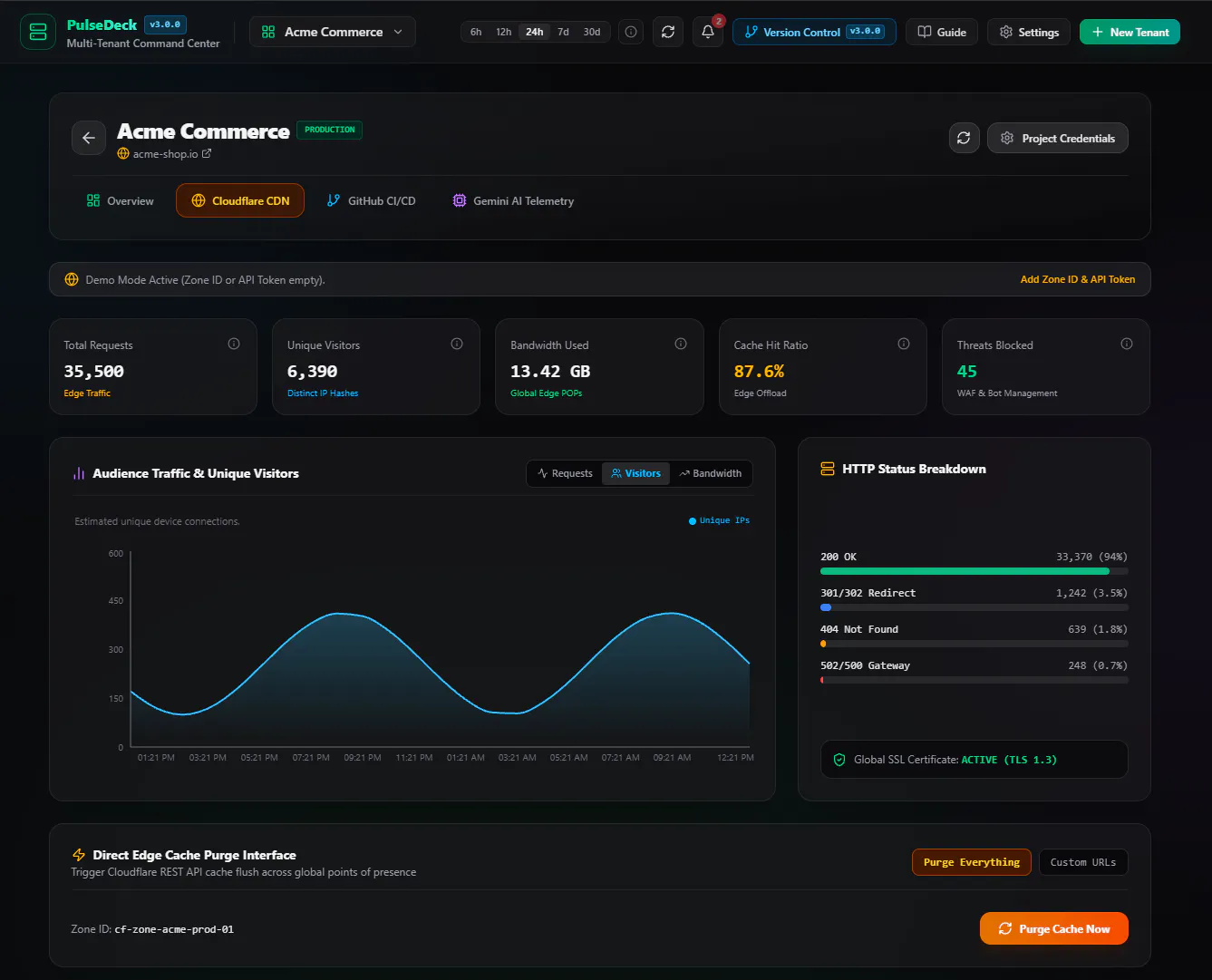The image size is (1212, 980).
Task: Open Project Credentials
Action: coord(1058,138)
